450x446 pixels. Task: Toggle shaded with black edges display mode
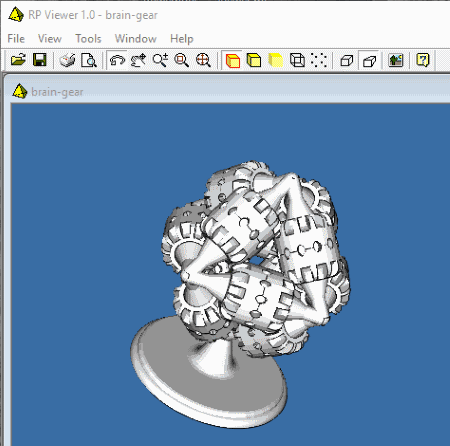pos(254,60)
